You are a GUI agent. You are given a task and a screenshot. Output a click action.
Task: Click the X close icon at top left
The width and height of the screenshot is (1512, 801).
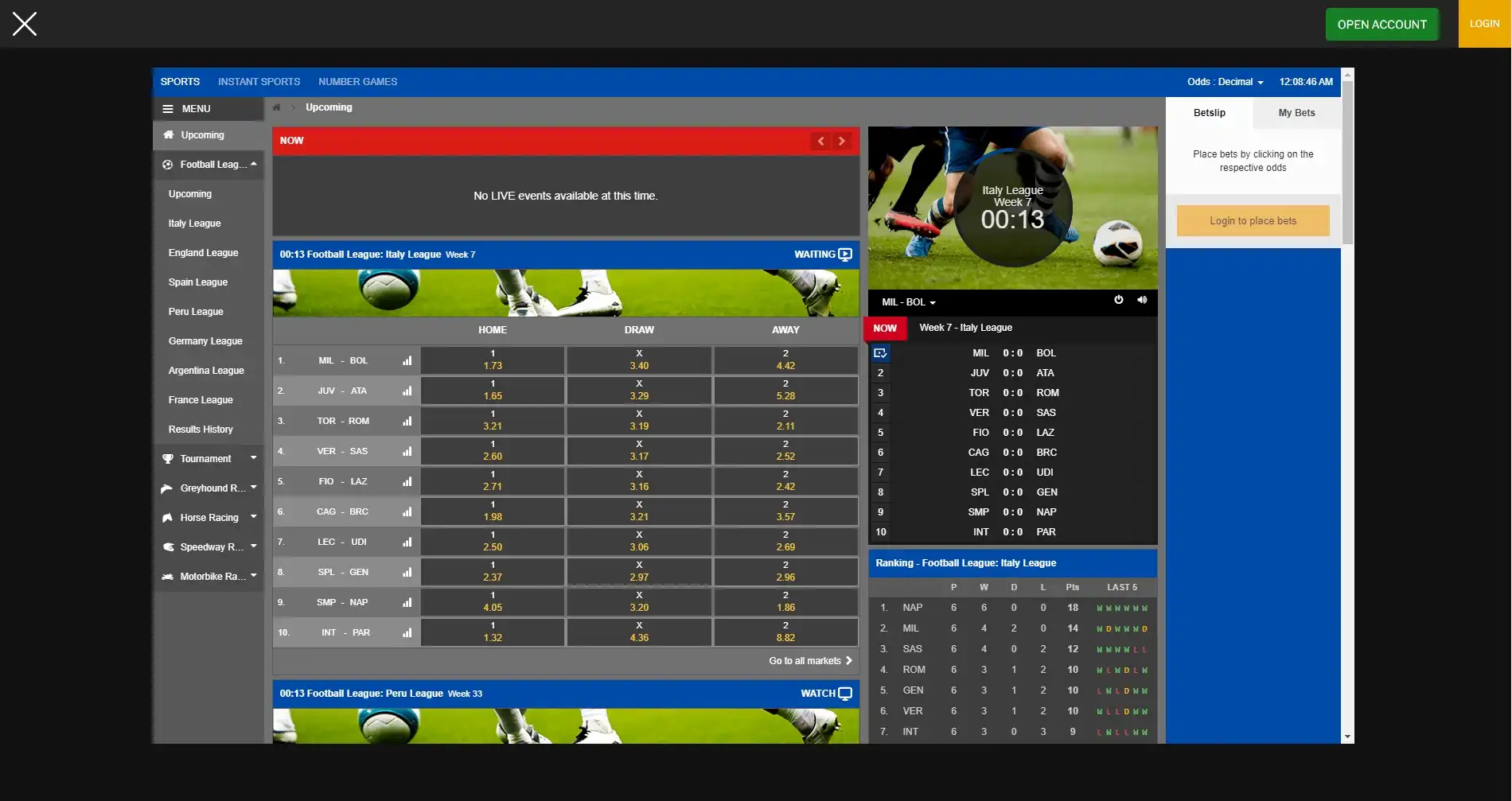[25, 24]
